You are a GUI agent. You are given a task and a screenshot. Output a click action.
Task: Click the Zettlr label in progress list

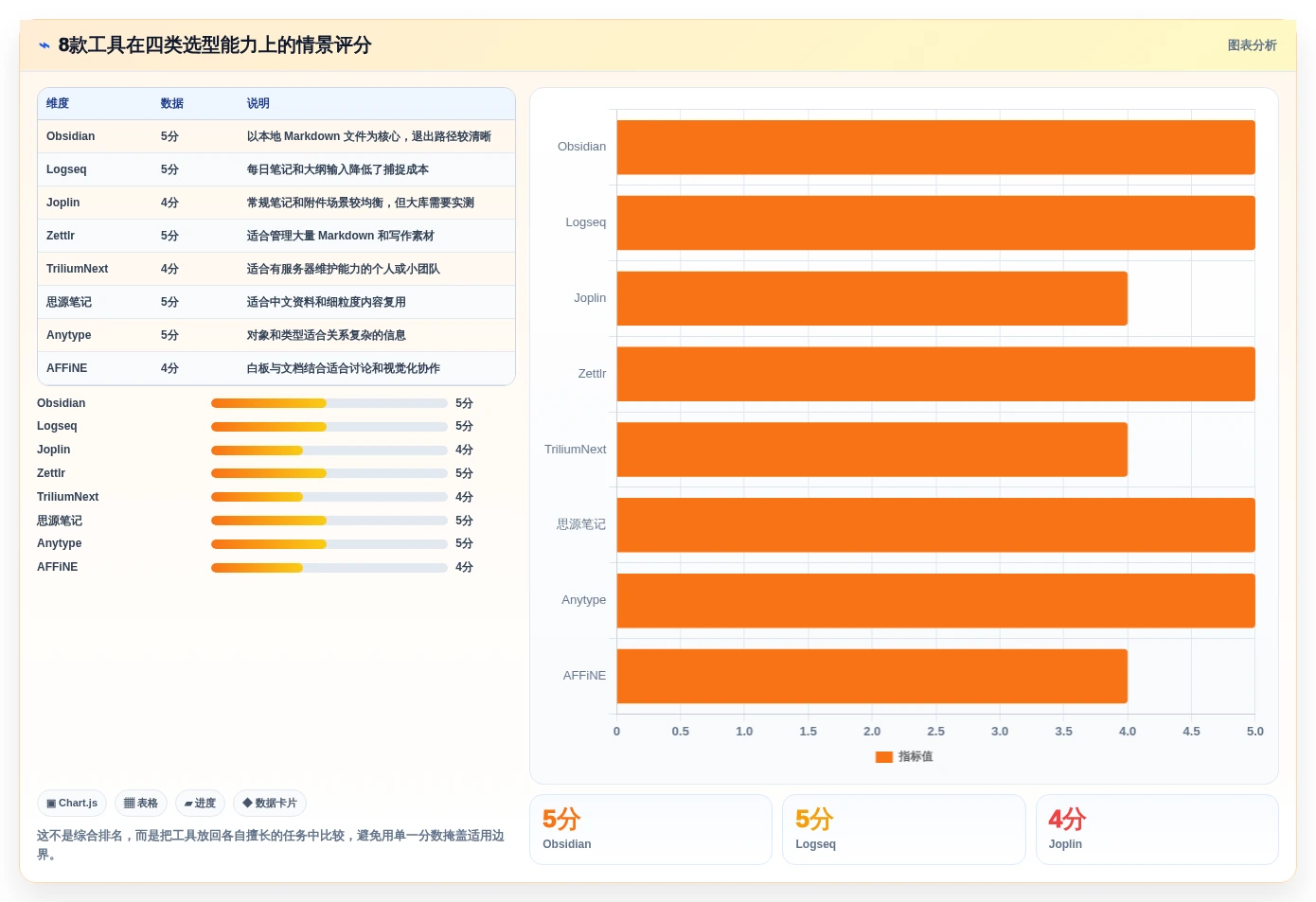pos(51,473)
